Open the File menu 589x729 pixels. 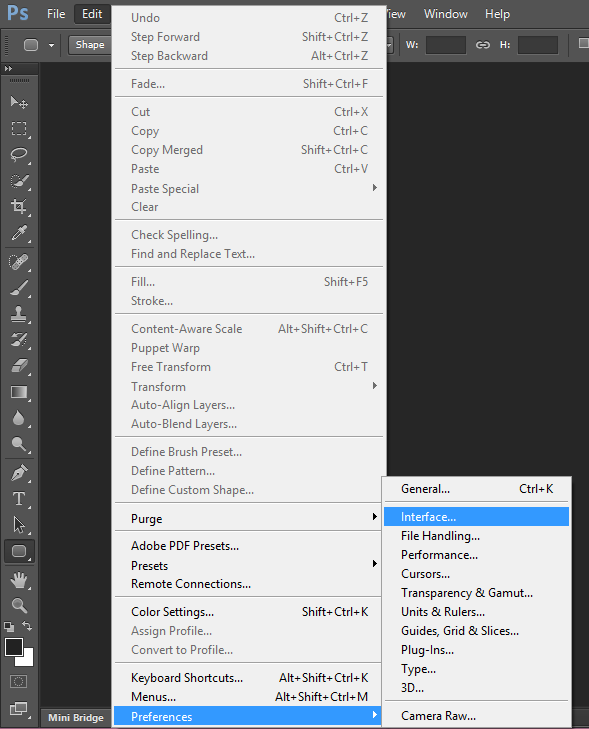[x=56, y=14]
